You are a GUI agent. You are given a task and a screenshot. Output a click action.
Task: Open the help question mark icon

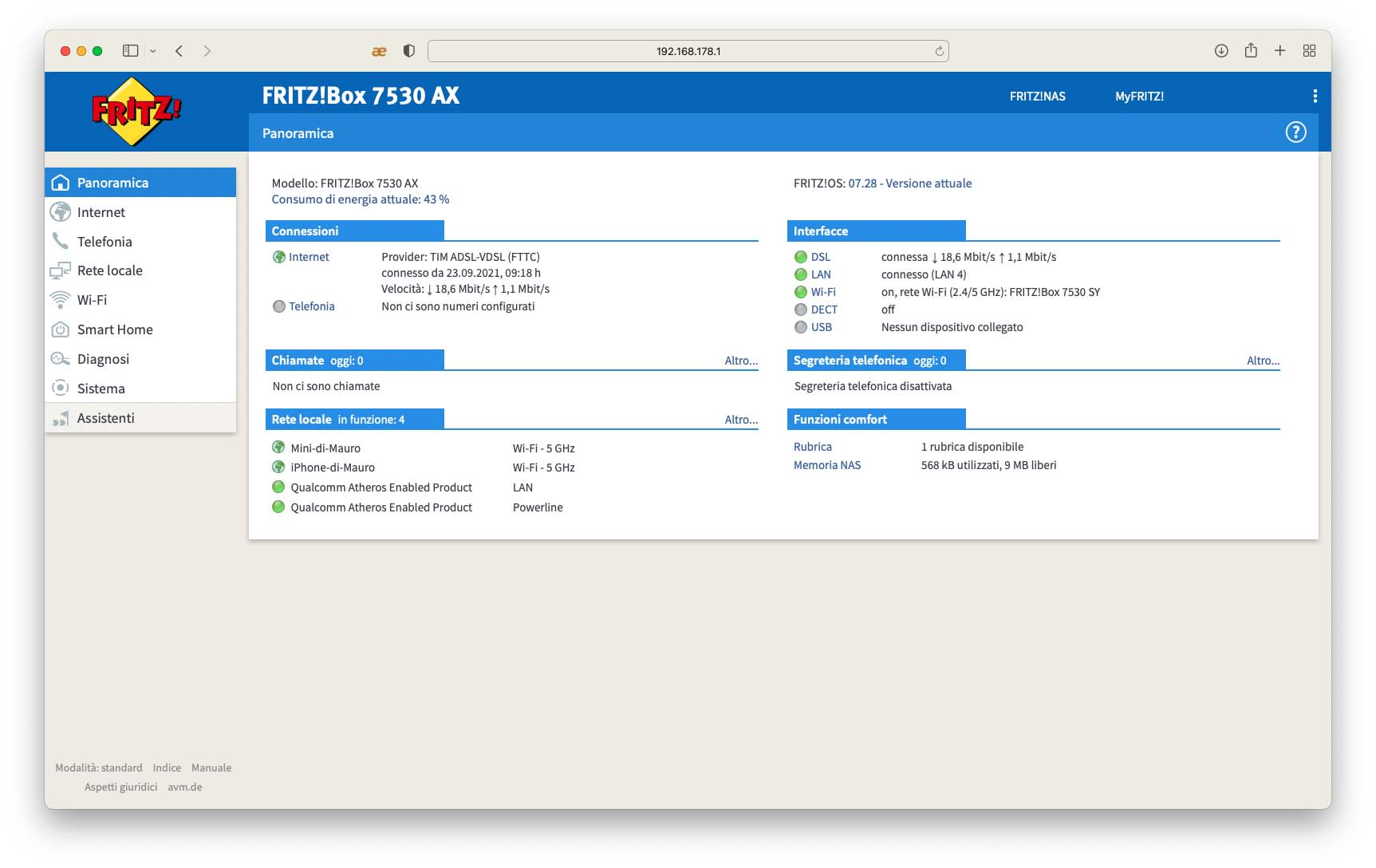pyautogui.click(x=1295, y=132)
